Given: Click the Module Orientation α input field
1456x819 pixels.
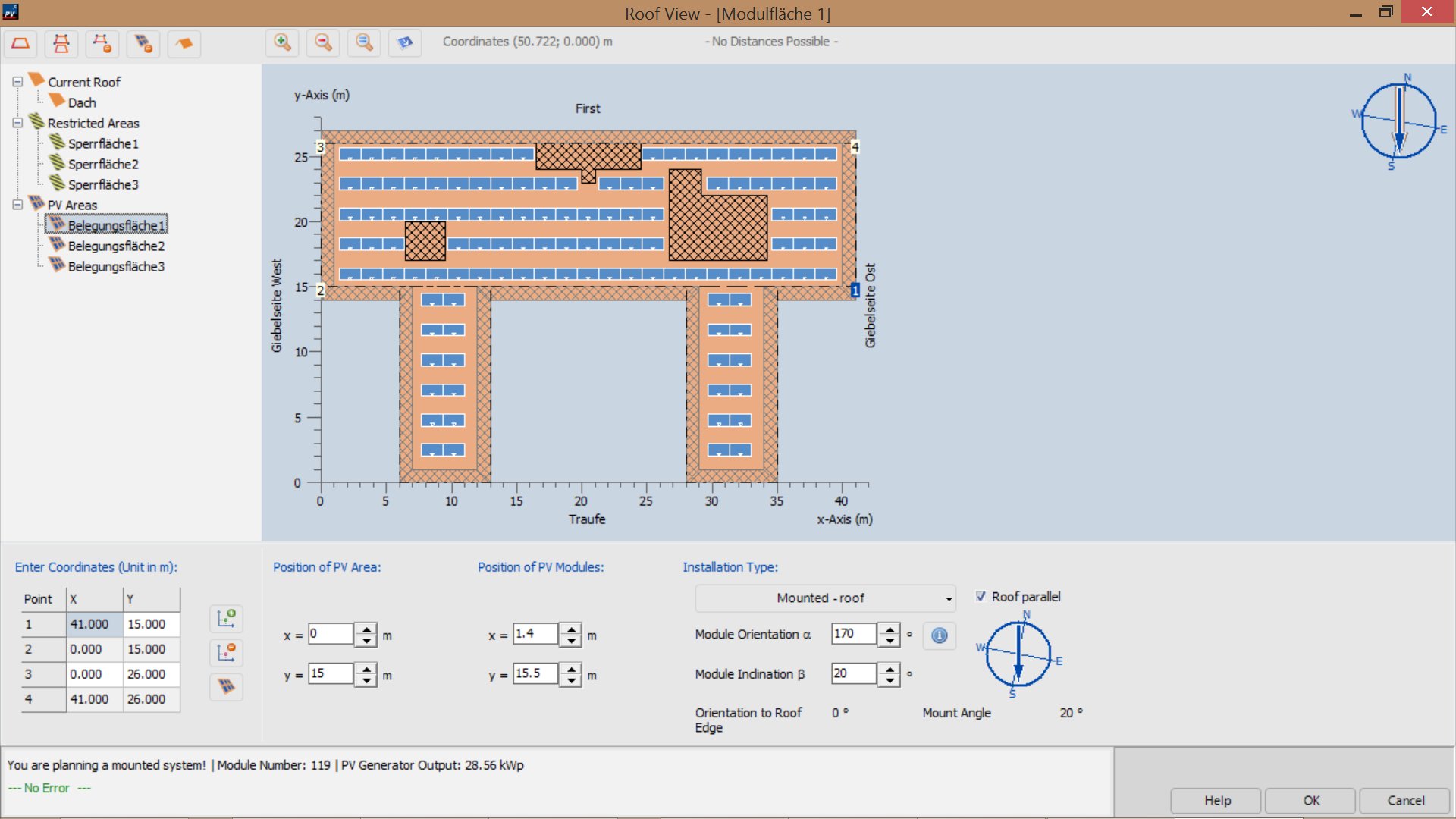Looking at the screenshot, I should click(853, 633).
